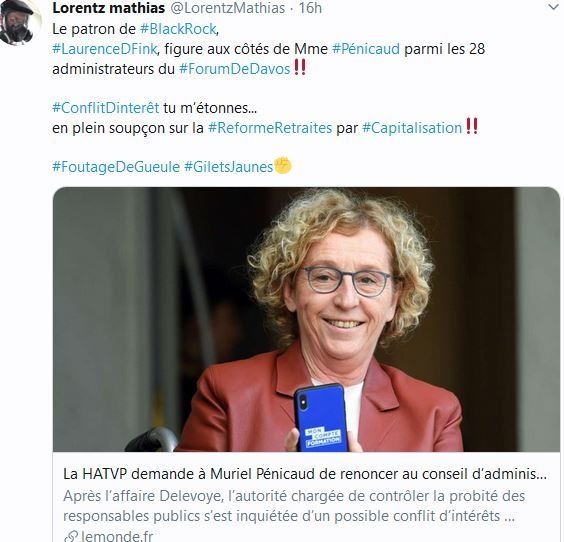
Task: Click the article description about affaire Delevoye
Action: pos(294,506)
